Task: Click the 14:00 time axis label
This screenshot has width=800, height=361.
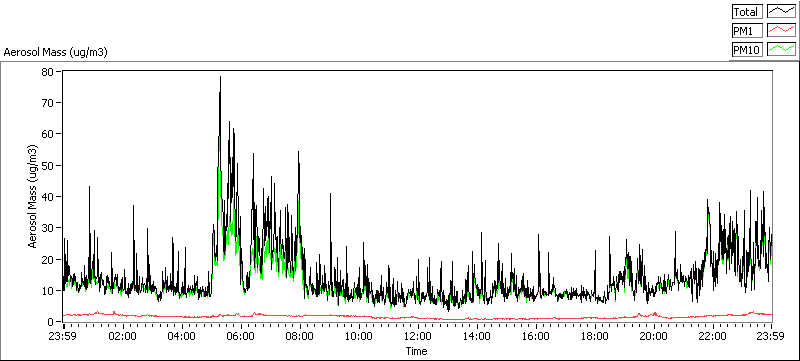Action: (x=477, y=336)
